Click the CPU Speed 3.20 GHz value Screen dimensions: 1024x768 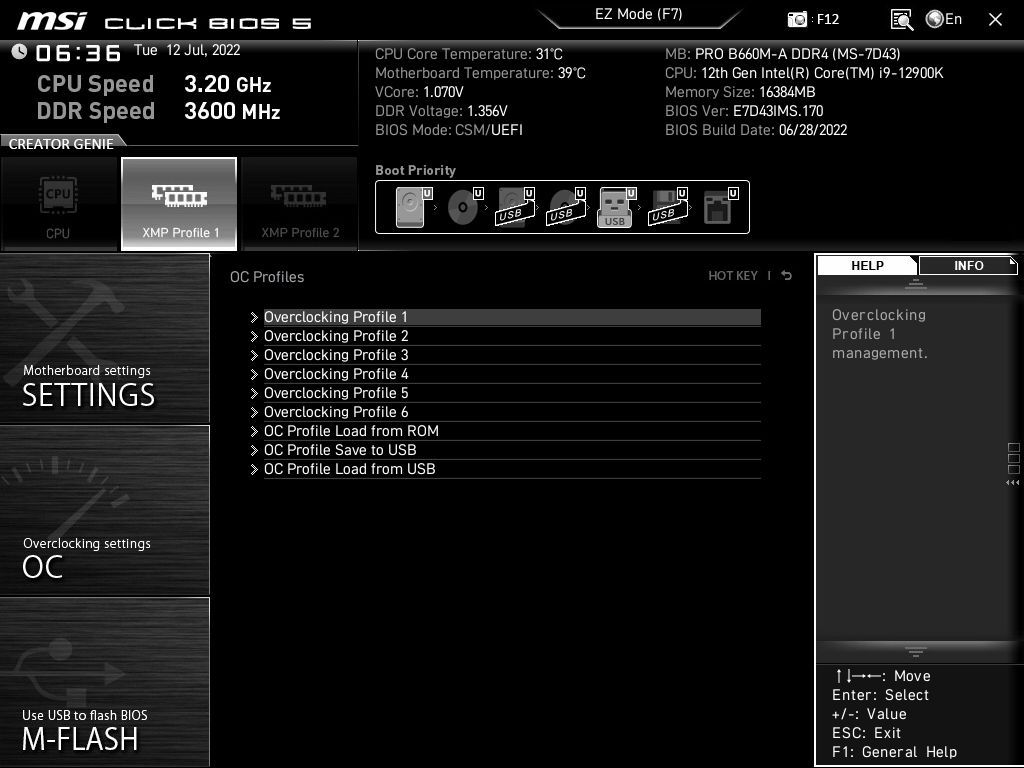pos(227,84)
